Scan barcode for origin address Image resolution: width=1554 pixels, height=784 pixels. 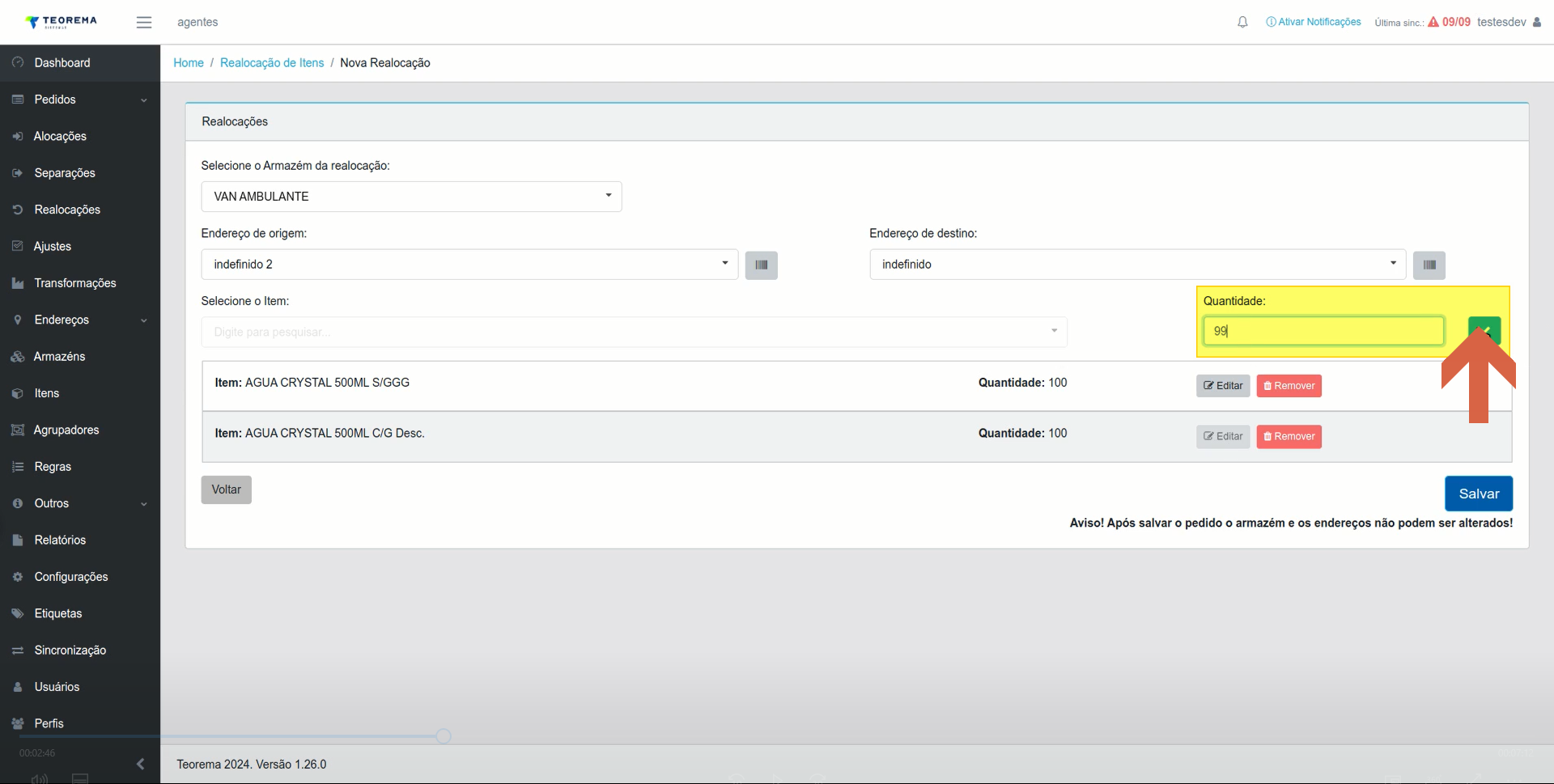click(761, 265)
